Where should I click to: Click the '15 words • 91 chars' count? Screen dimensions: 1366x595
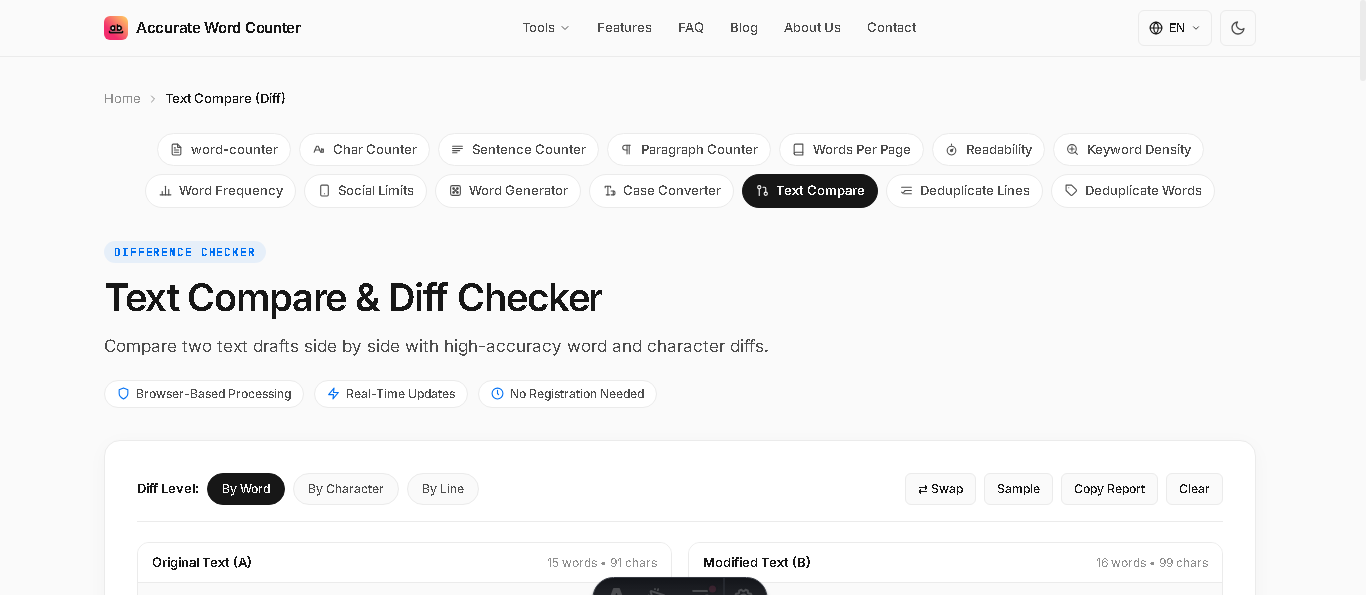pyautogui.click(x=602, y=563)
